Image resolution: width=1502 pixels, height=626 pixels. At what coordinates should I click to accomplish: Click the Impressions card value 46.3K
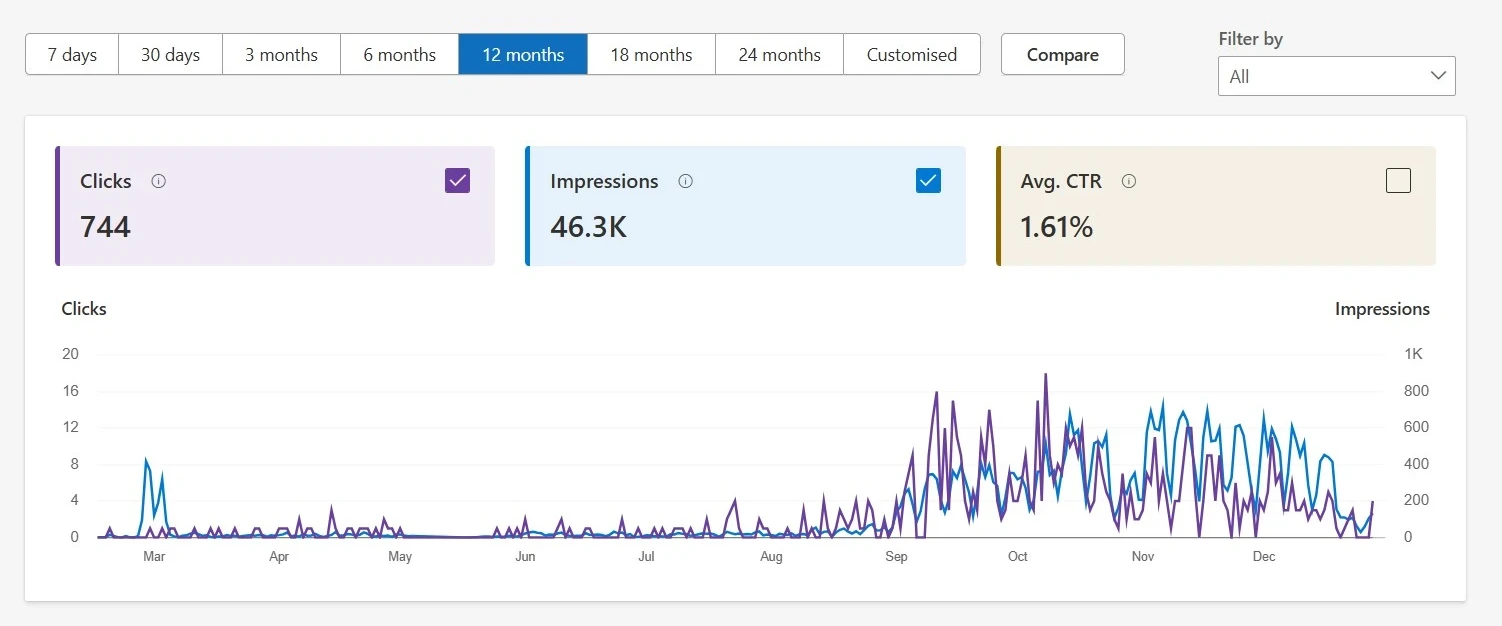pos(588,227)
